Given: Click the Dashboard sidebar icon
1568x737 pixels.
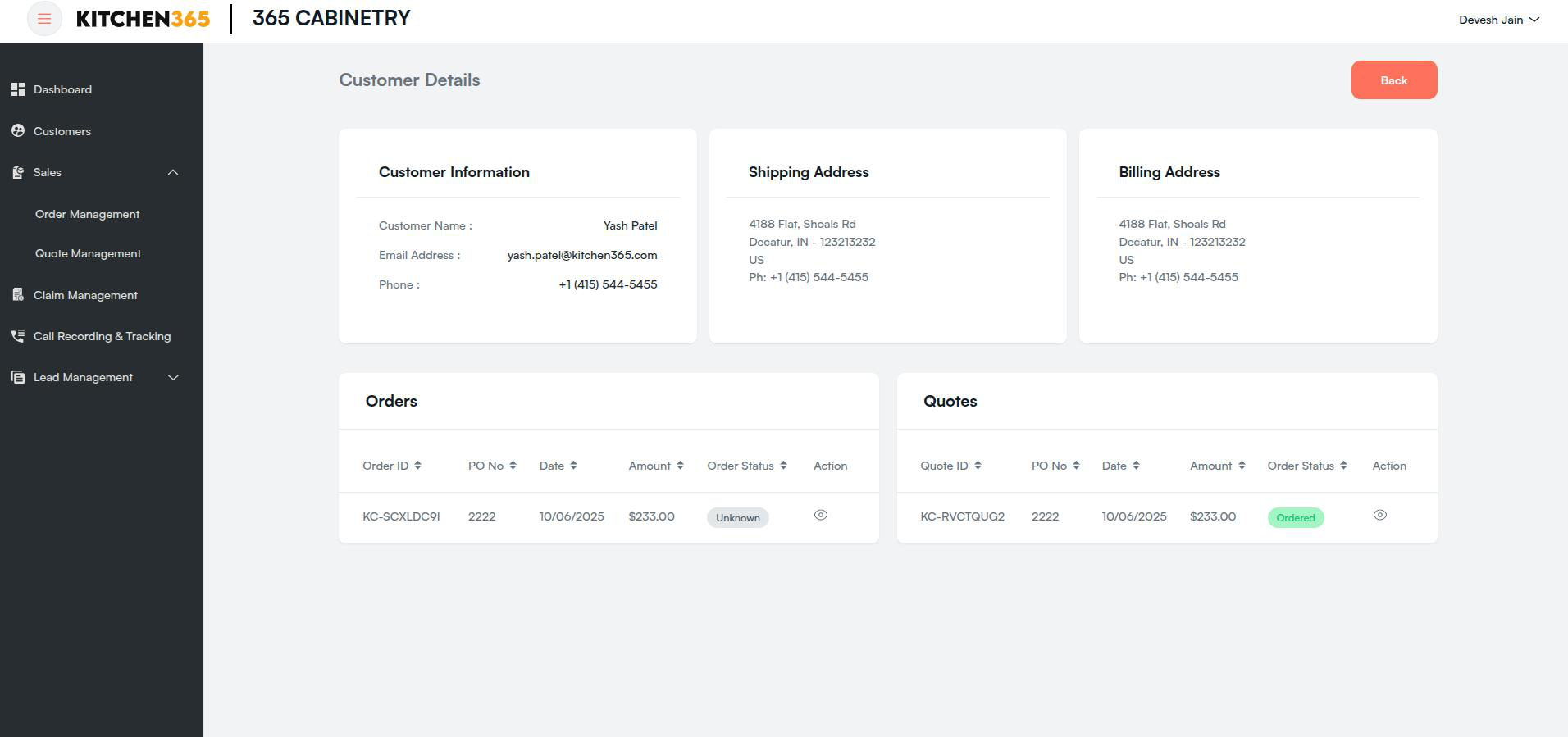Looking at the screenshot, I should point(18,89).
